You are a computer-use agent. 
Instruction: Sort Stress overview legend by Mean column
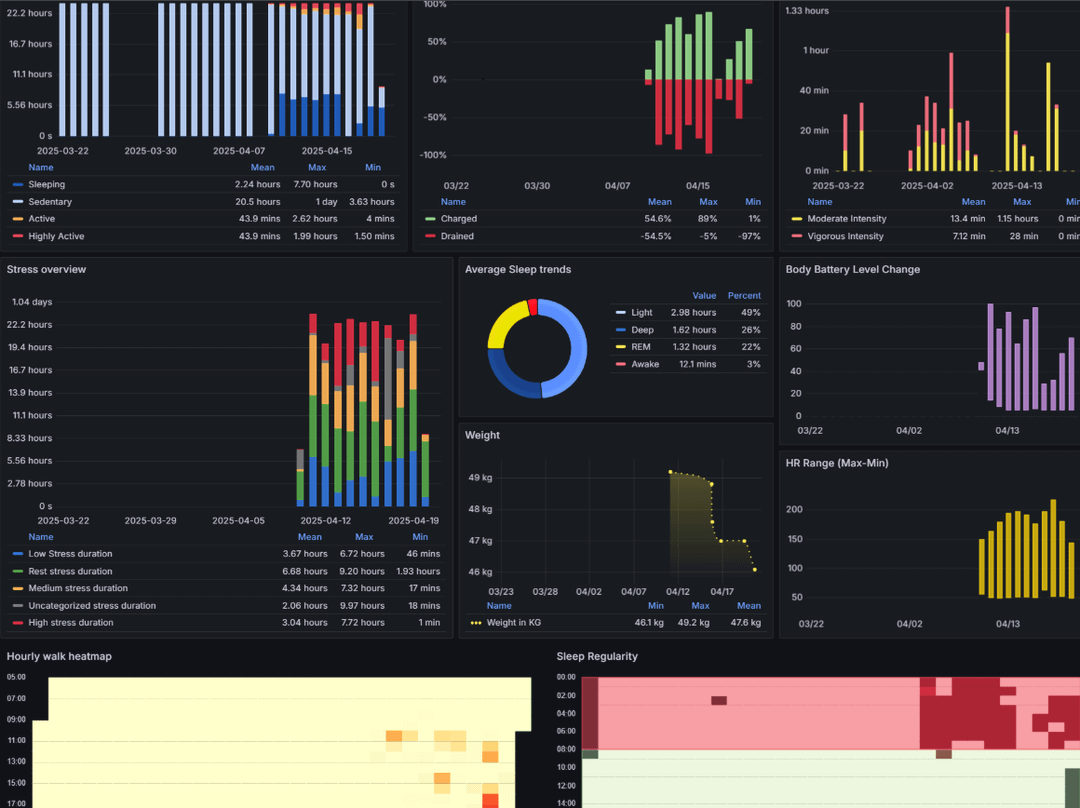click(310, 537)
